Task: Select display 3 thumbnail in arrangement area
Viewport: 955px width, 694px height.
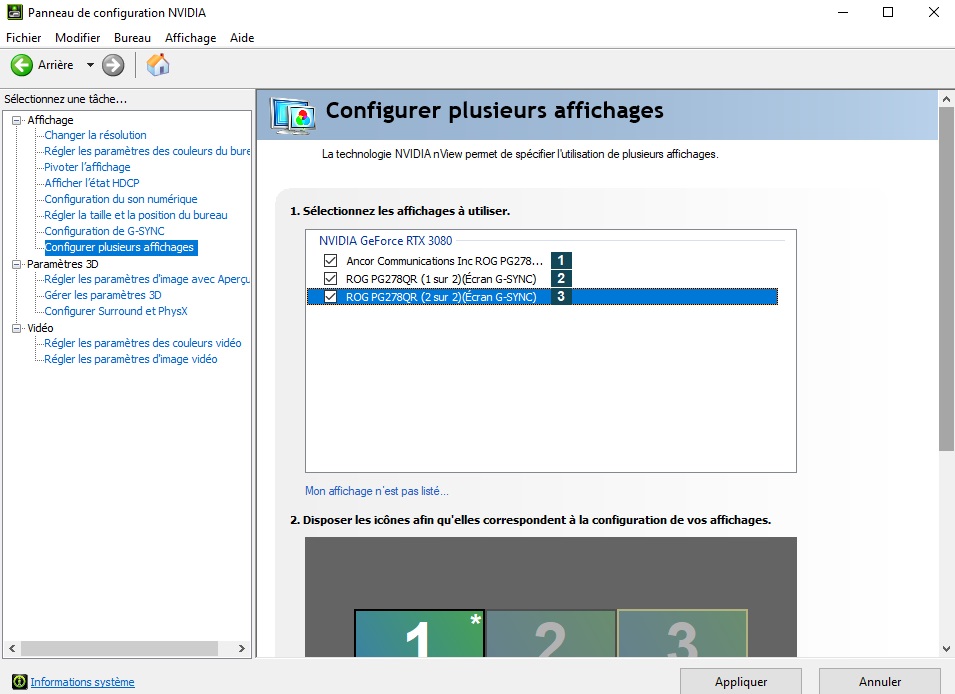Action: [683, 633]
